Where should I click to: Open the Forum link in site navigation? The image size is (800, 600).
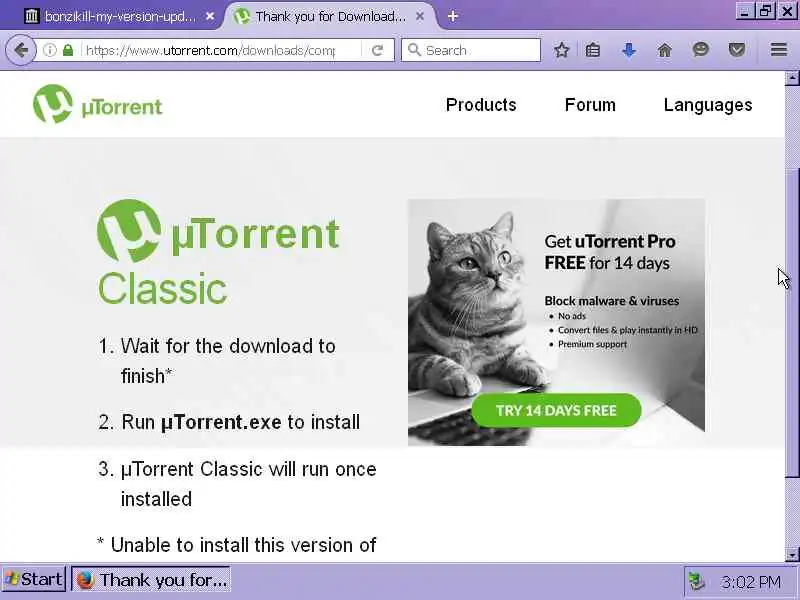tap(590, 105)
